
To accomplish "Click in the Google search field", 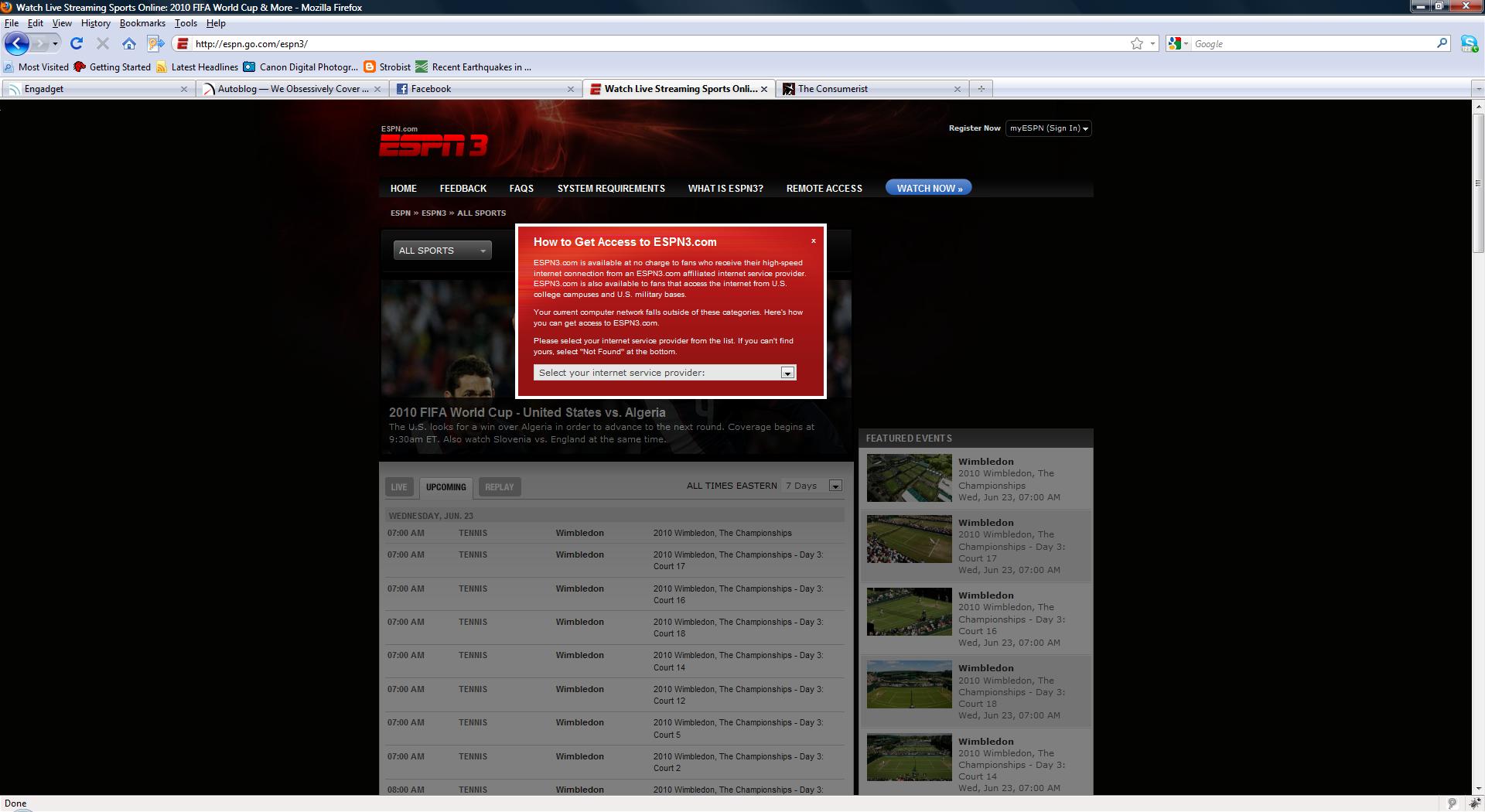I will pyautogui.click(x=1313, y=44).
